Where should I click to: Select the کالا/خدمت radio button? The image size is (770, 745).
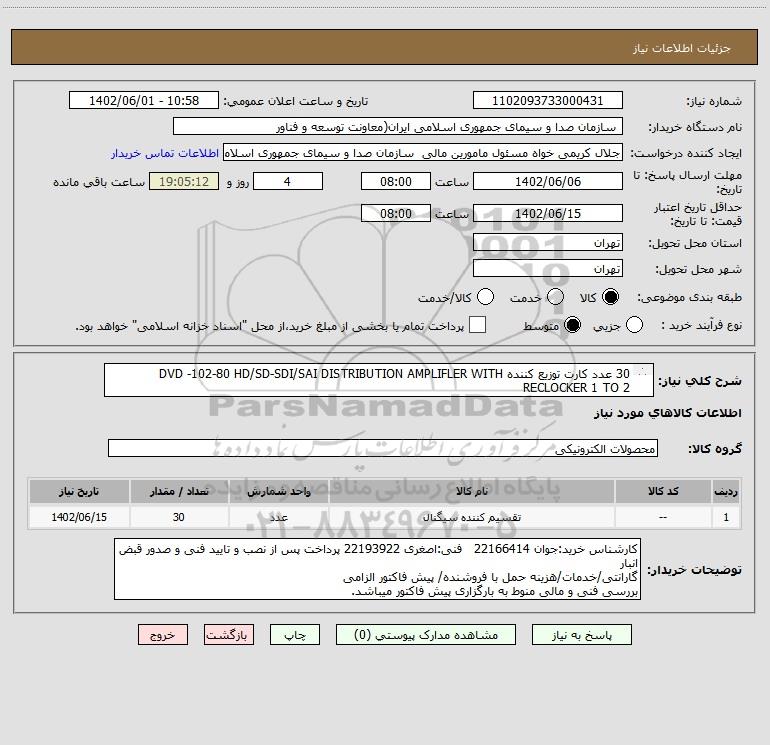[486, 297]
